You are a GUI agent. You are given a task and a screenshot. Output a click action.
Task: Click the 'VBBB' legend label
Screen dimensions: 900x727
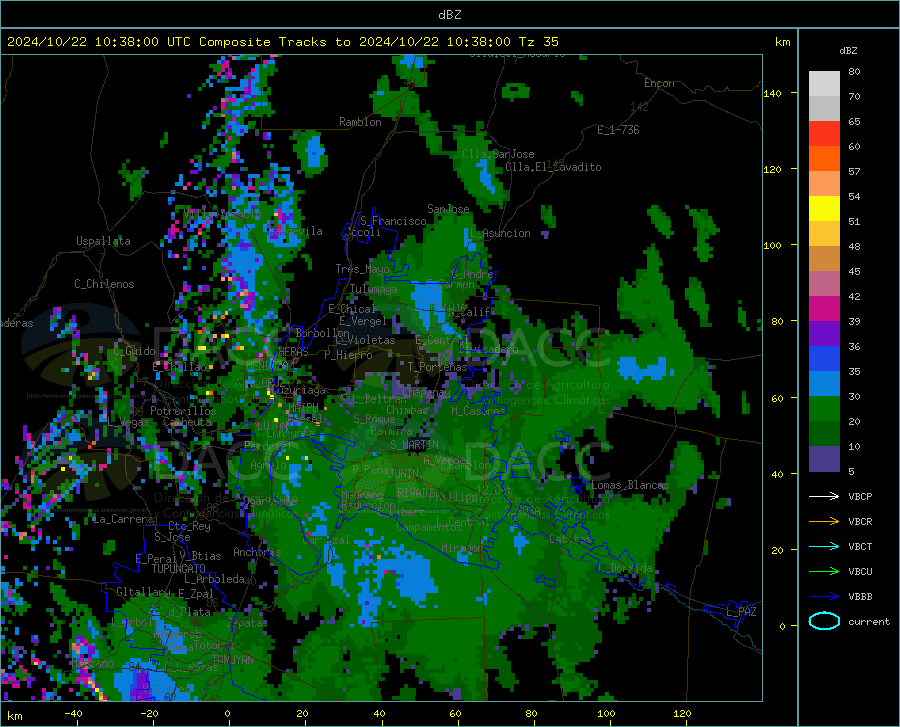(x=860, y=597)
